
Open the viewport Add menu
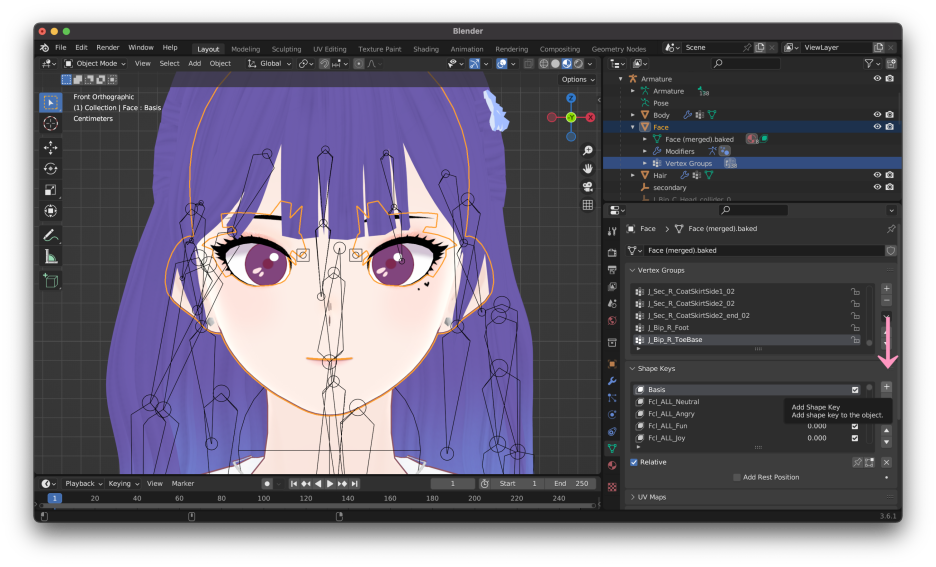point(195,63)
